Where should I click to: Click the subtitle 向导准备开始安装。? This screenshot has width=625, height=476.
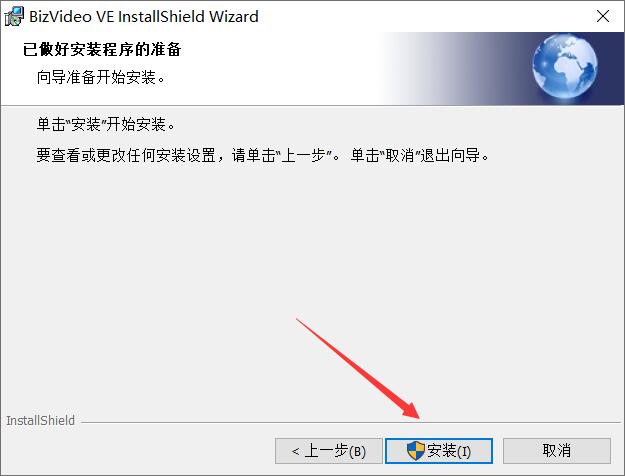[101, 77]
